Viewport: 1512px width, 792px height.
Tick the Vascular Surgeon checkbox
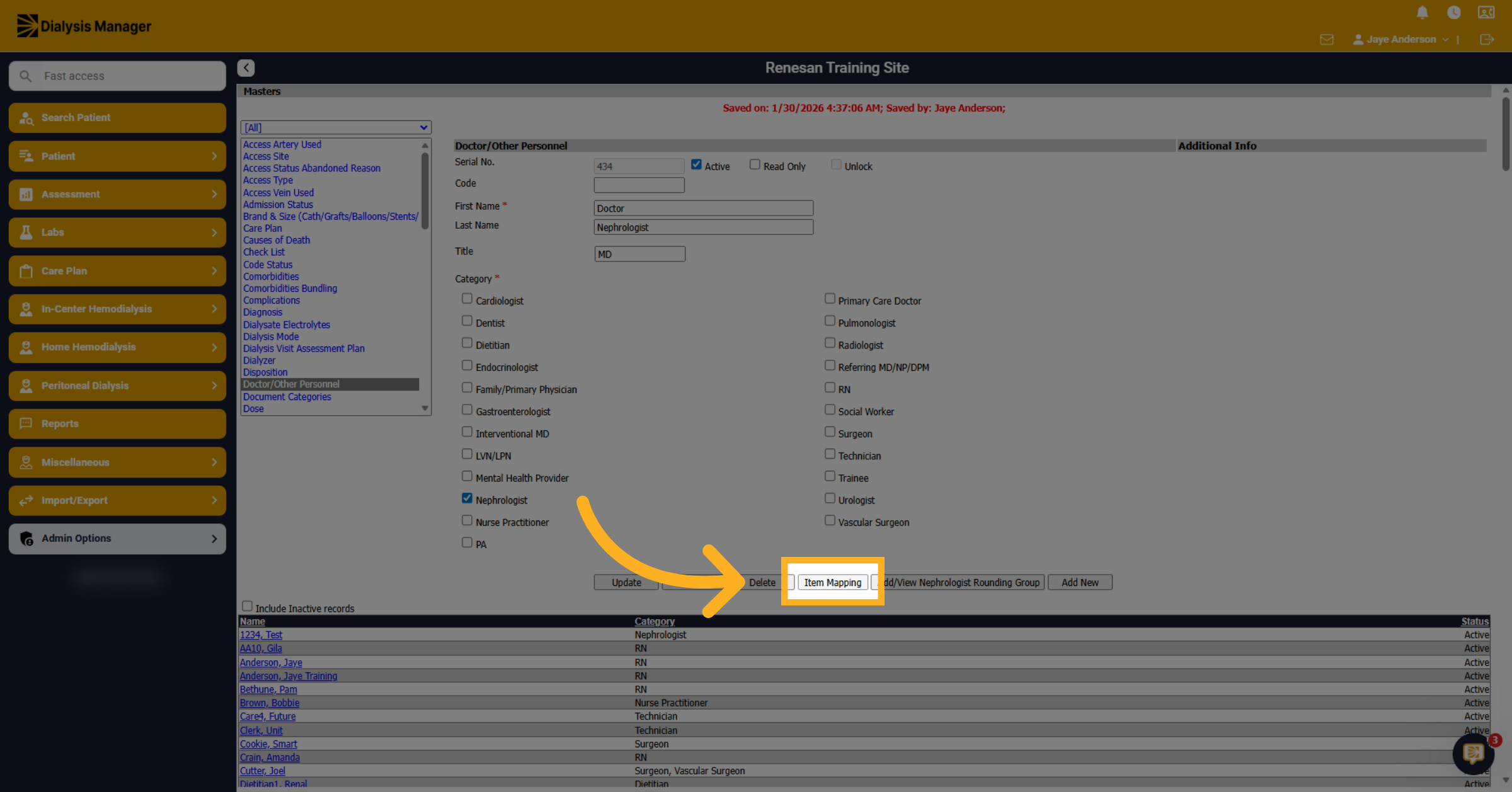[830, 520]
